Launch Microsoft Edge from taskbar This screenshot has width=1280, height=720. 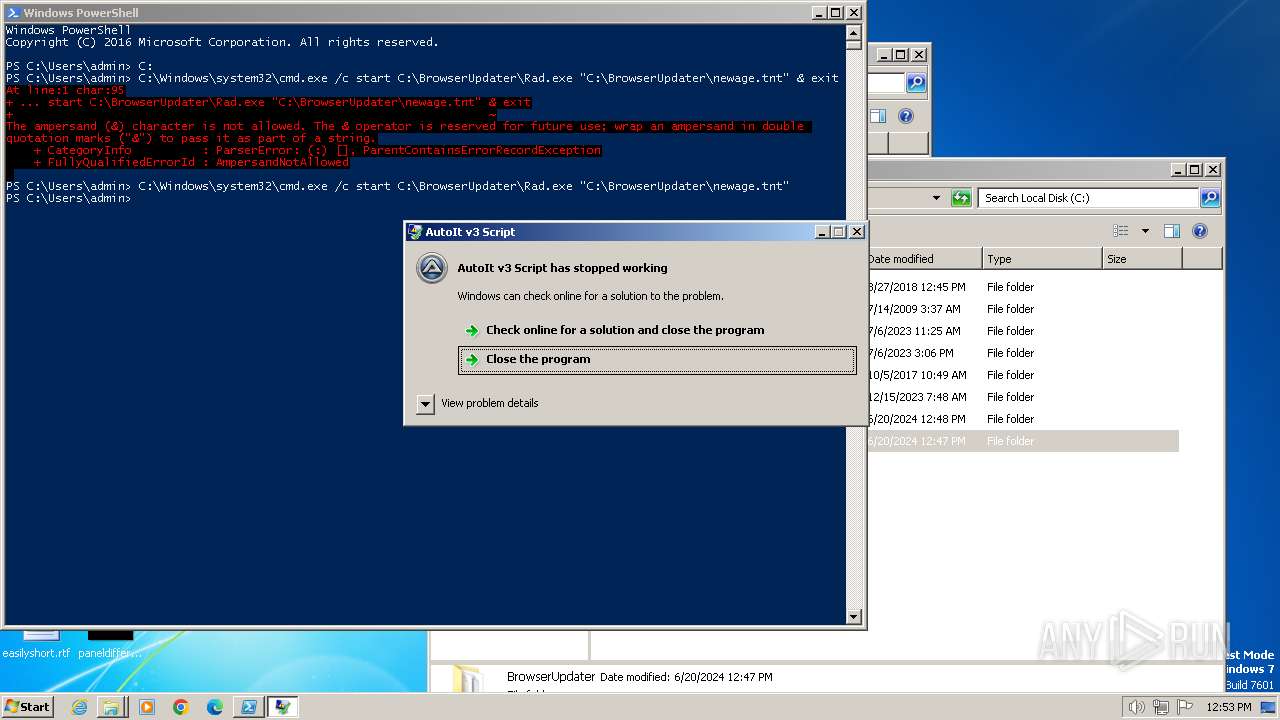[215, 707]
